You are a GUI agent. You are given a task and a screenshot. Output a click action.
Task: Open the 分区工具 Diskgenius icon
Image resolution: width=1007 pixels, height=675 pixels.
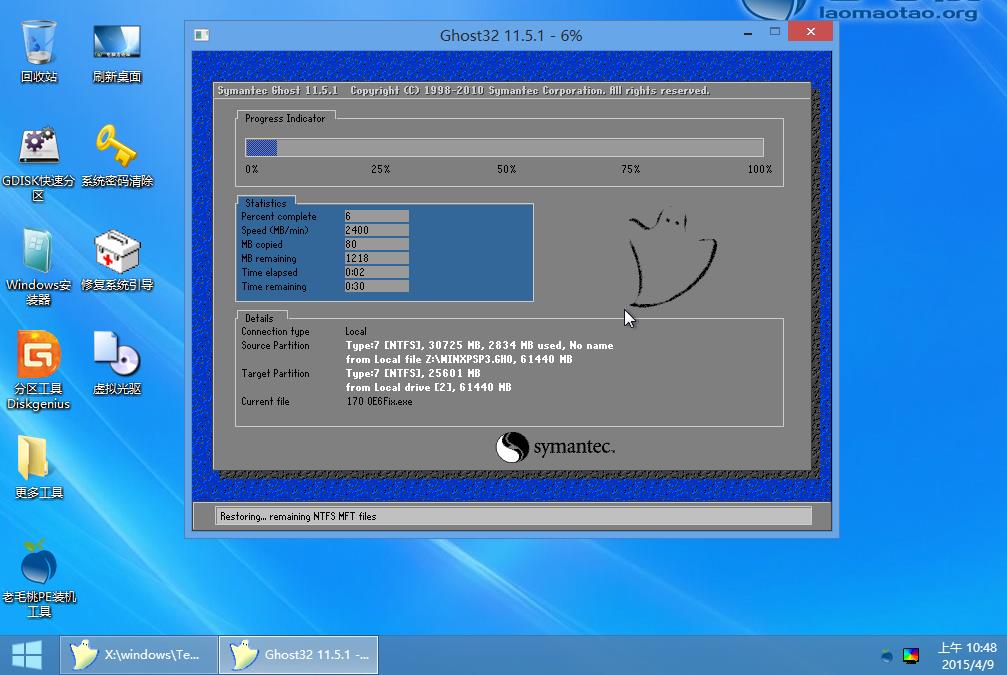pyautogui.click(x=39, y=356)
